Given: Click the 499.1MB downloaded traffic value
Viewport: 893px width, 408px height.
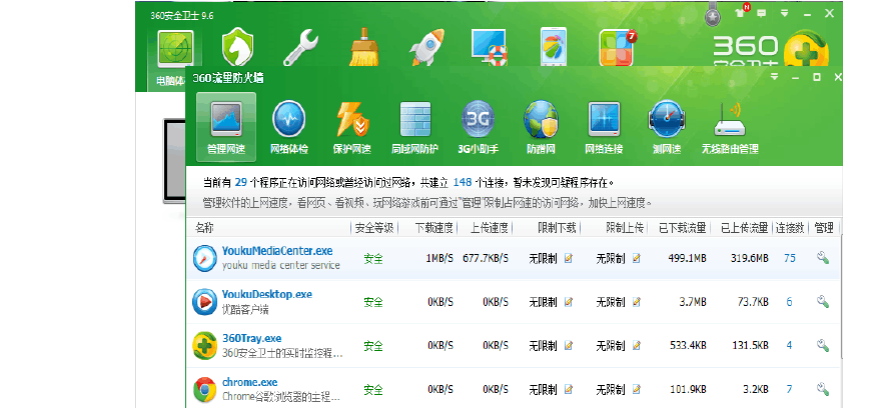Looking at the screenshot, I should [x=687, y=258].
